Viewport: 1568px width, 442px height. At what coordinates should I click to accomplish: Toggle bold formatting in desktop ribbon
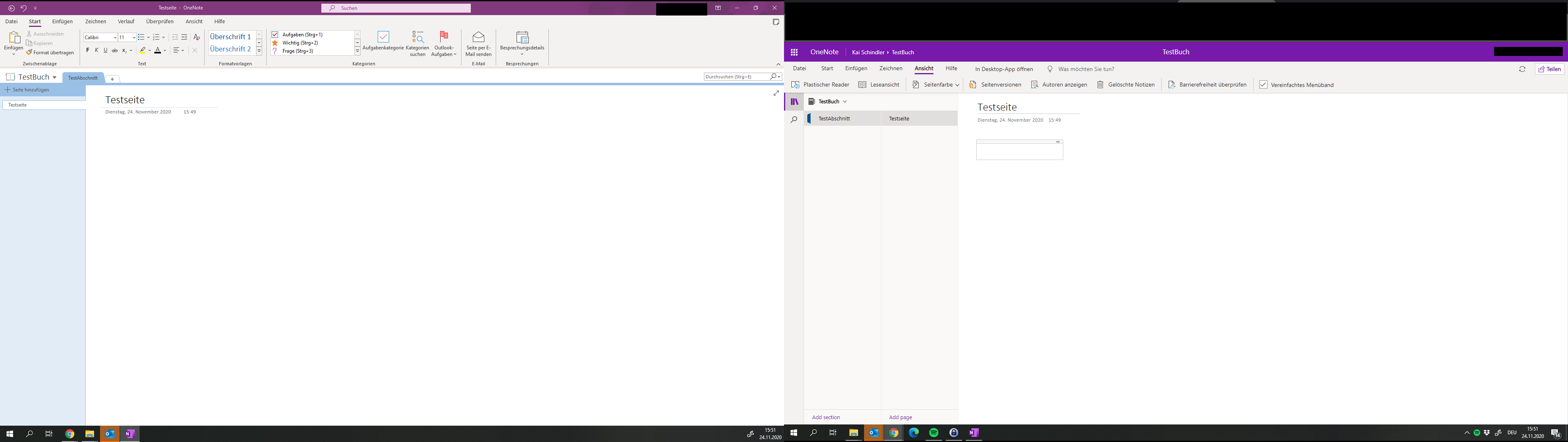point(88,51)
